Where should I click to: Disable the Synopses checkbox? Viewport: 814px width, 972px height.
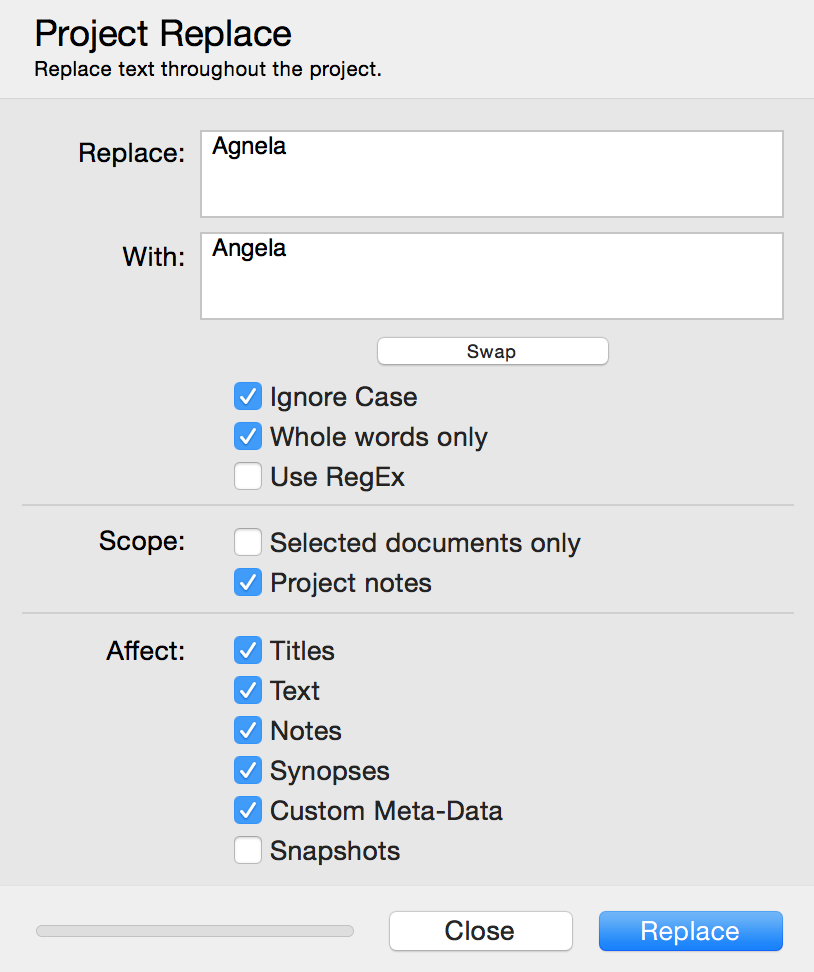(x=247, y=771)
